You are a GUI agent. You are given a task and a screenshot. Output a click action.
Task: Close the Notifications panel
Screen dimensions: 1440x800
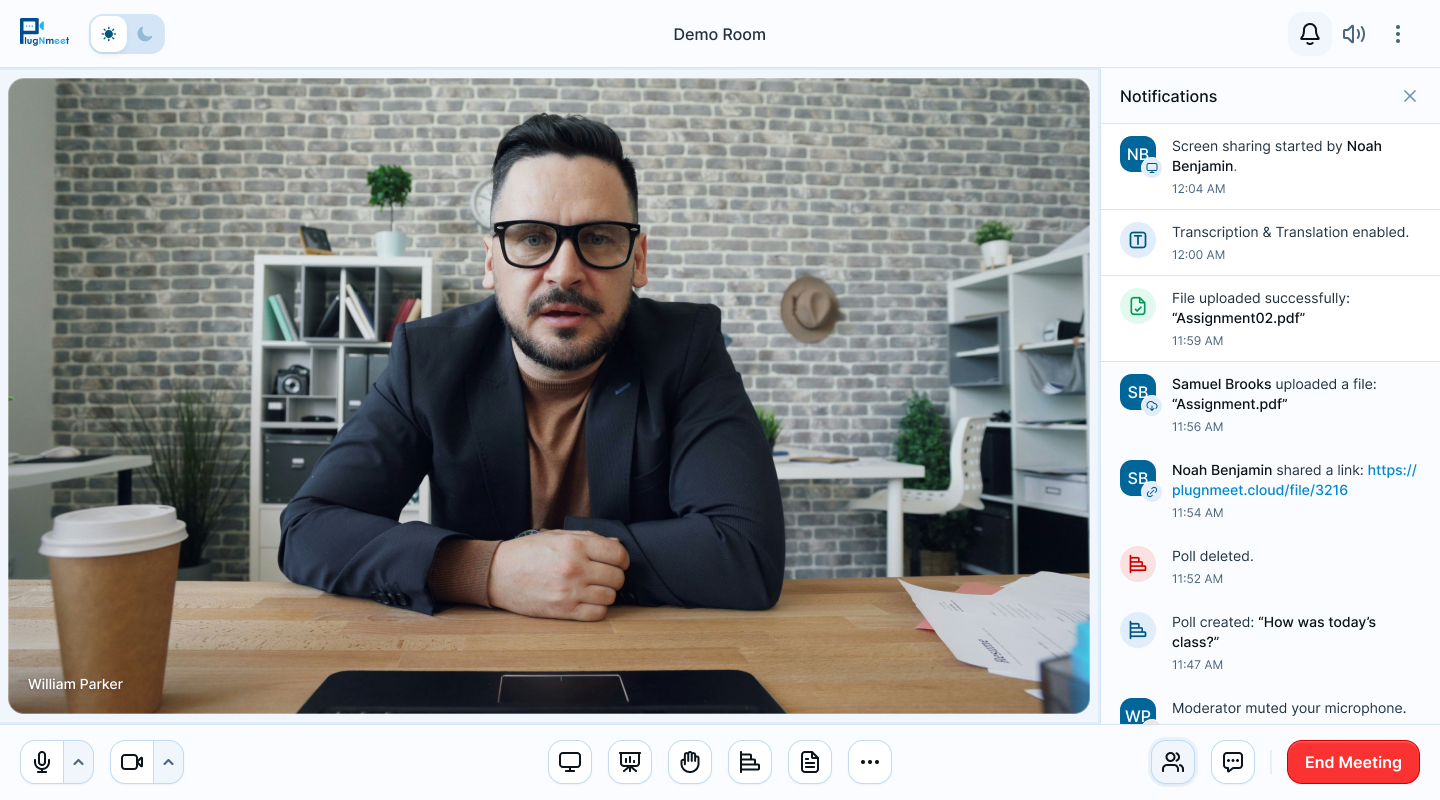pyautogui.click(x=1410, y=96)
